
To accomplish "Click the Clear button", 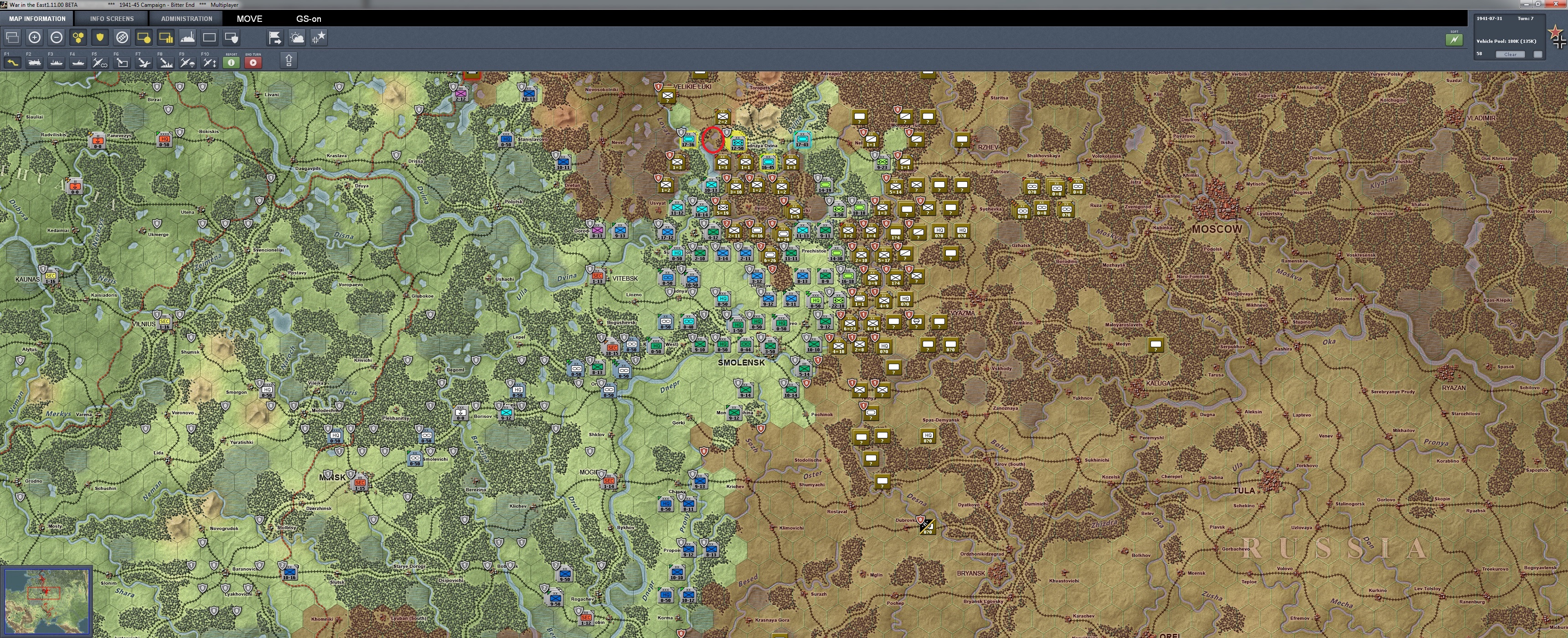I will tap(1511, 54).
